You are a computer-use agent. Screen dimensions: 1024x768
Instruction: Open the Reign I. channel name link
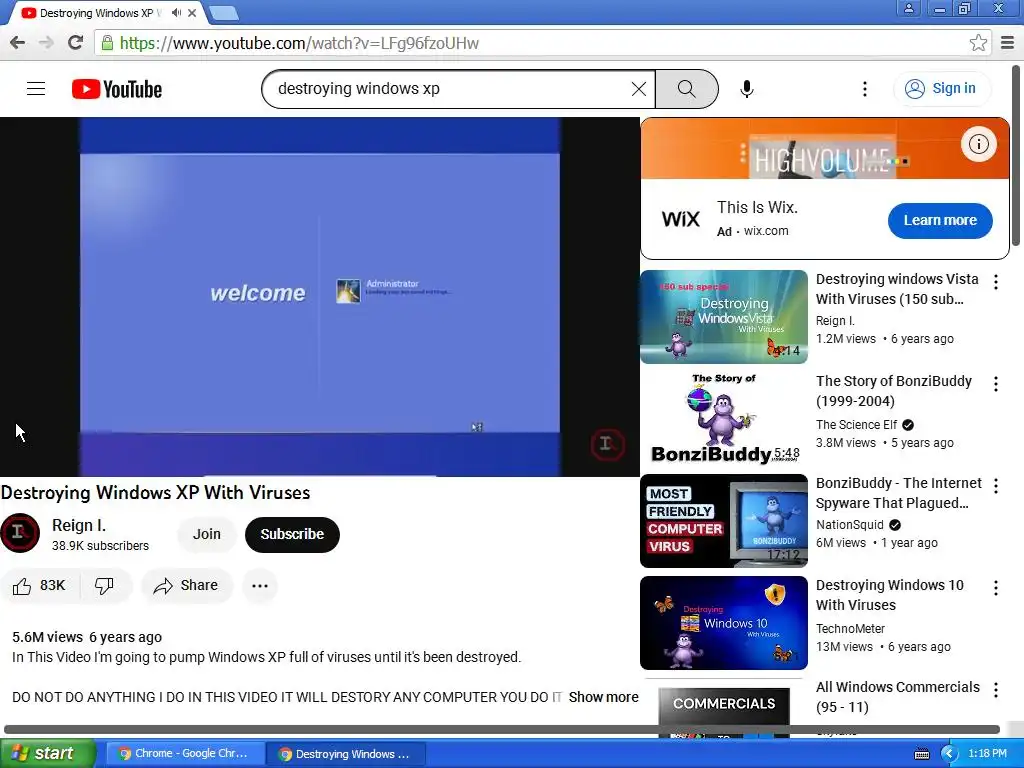click(x=79, y=526)
